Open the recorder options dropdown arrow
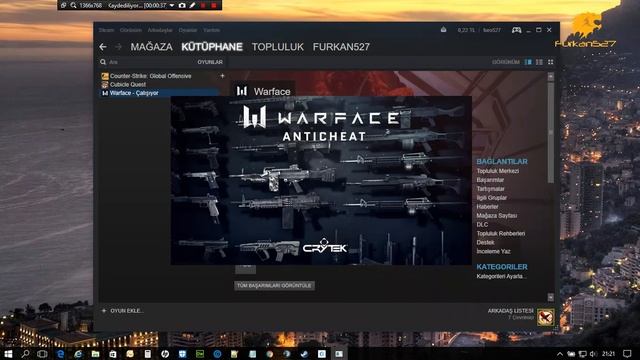Image resolution: width=640 pixels, height=360 pixels. coord(172,5)
